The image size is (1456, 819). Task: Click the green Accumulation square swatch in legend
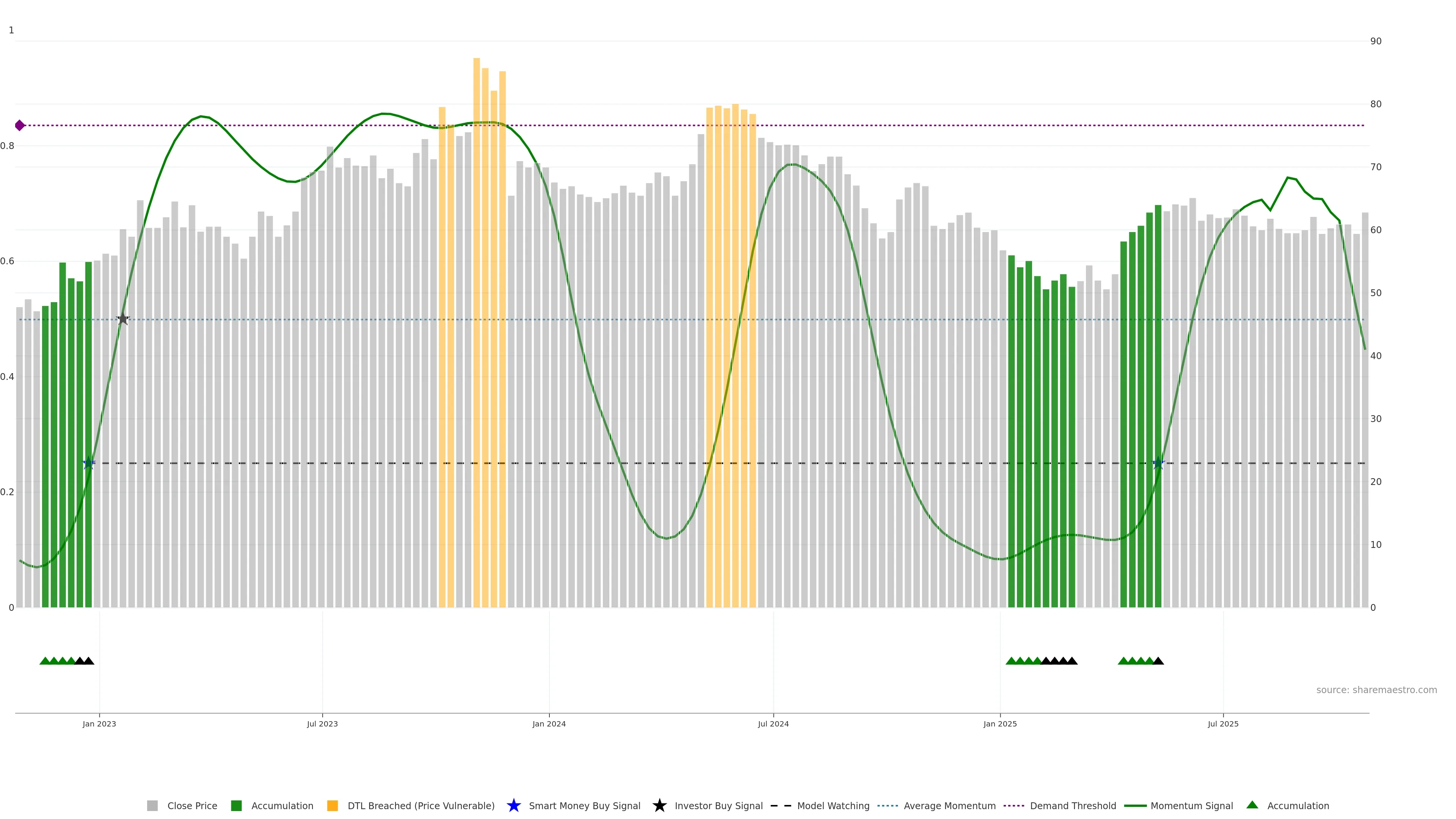(x=236, y=805)
